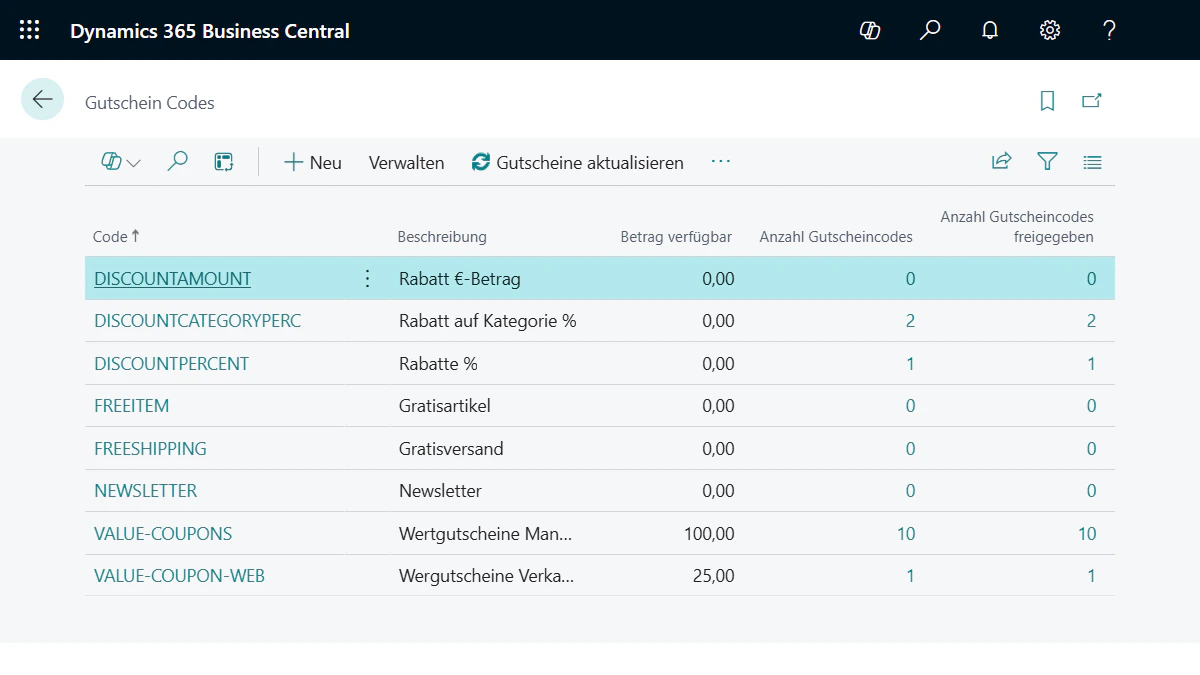Open the help question mark
Viewport: 1200px width, 675px height.
1109,30
